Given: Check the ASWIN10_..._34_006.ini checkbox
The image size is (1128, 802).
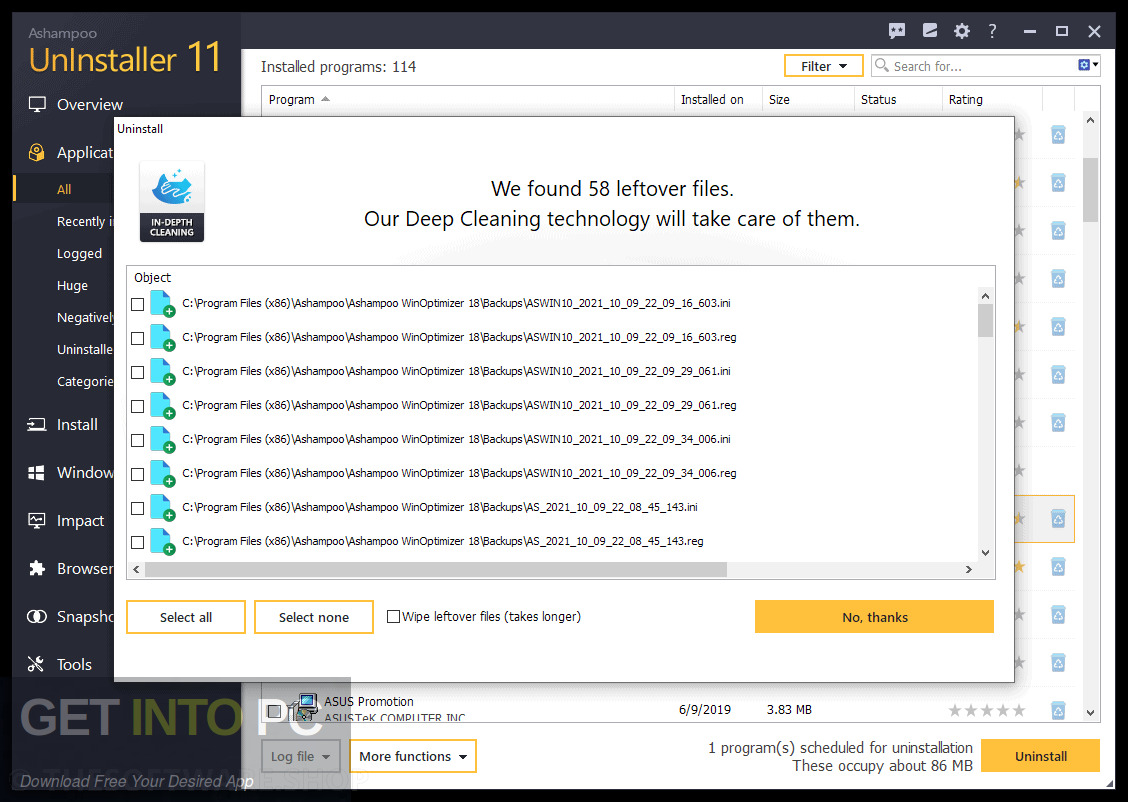Looking at the screenshot, I should coord(137,440).
